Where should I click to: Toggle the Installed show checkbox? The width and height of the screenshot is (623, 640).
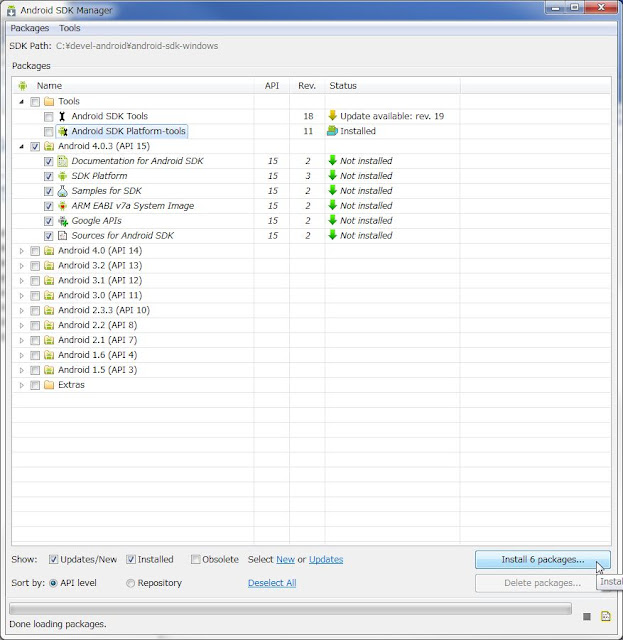click(131, 560)
